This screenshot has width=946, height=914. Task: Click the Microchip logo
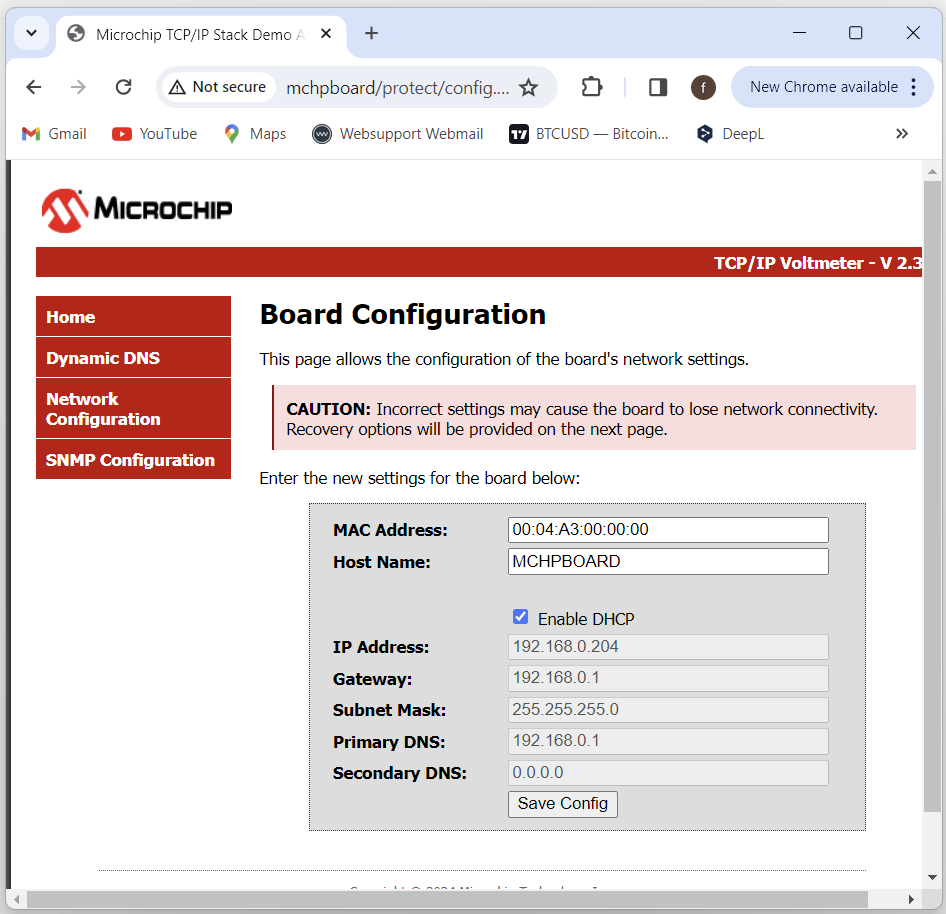137,210
